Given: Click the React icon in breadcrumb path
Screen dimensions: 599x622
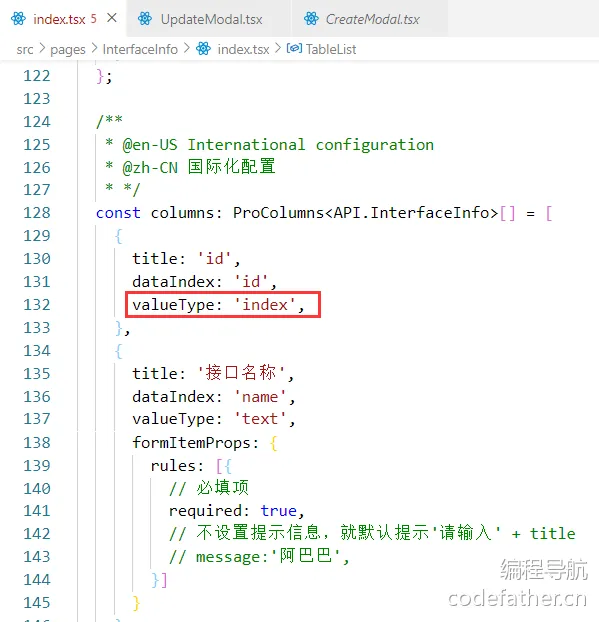Looking at the screenshot, I should click(204, 49).
